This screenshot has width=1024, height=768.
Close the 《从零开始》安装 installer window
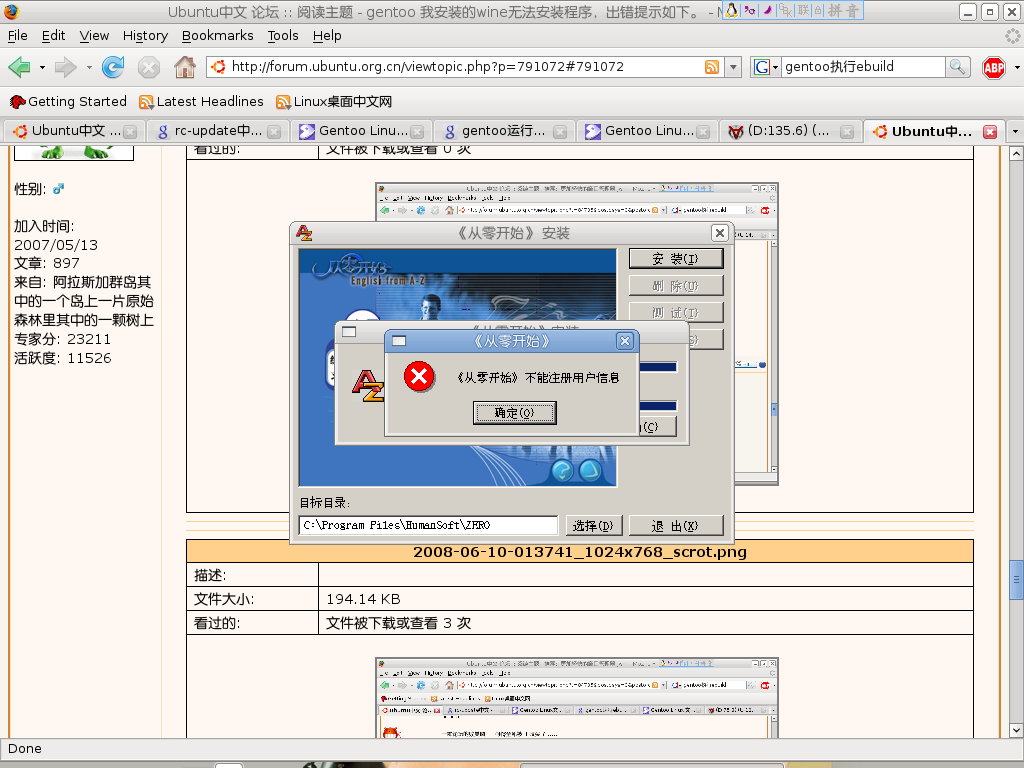[x=719, y=233]
